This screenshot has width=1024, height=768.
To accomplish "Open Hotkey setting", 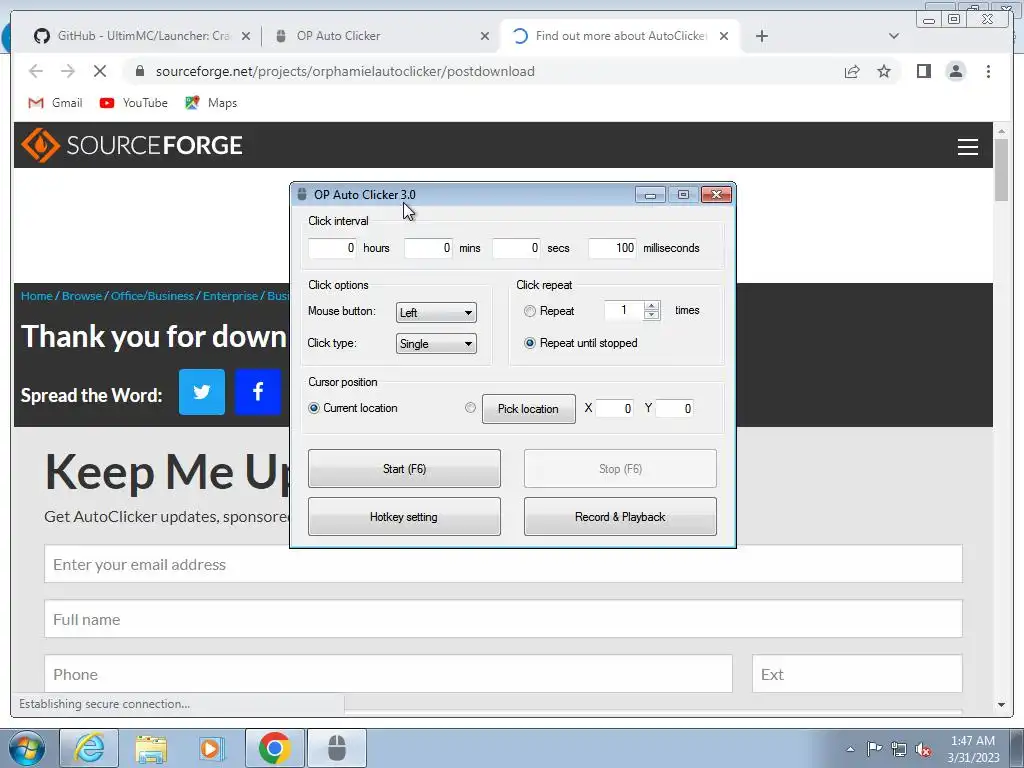I will [404, 517].
